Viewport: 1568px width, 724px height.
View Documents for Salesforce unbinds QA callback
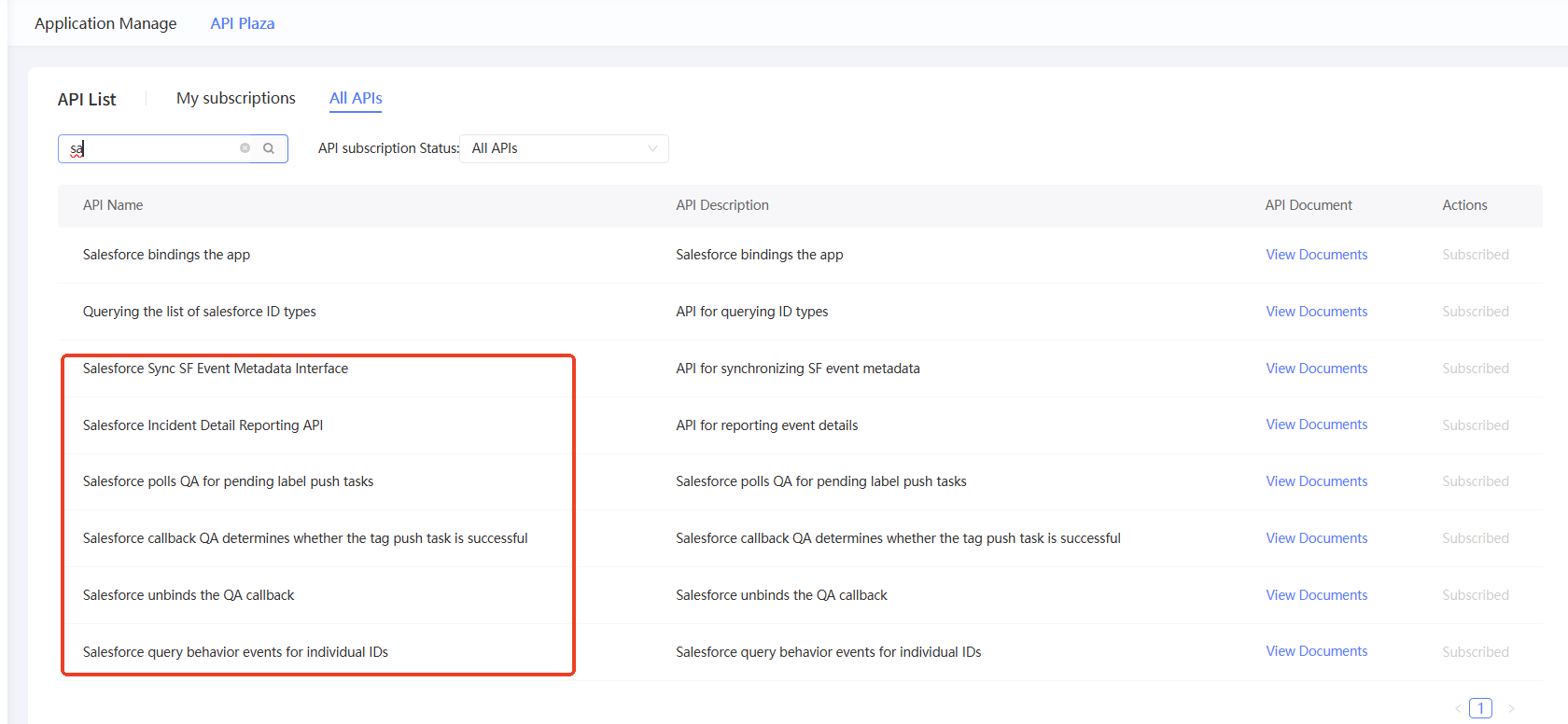(x=1316, y=595)
